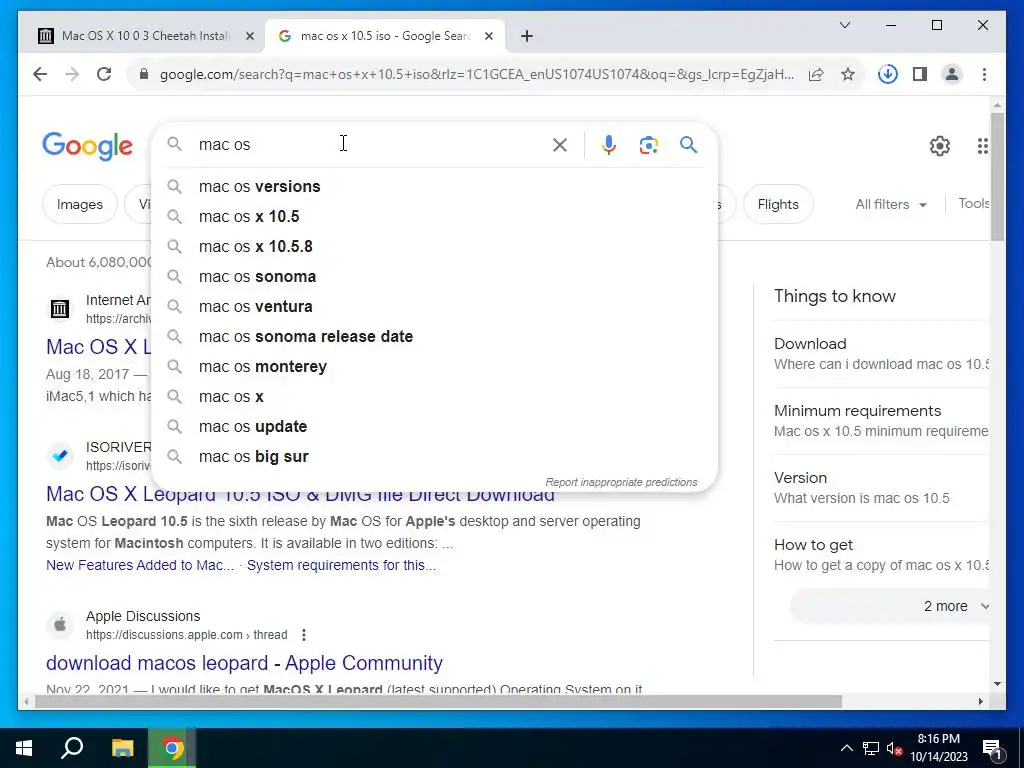
Task: Open the Chrome profile avatar
Action: (x=952, y=74)
